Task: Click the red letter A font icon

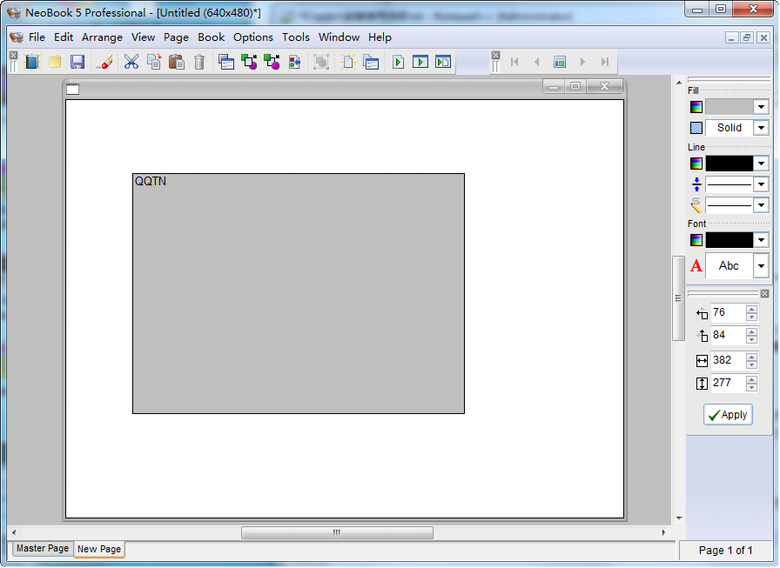Action: 696,266
